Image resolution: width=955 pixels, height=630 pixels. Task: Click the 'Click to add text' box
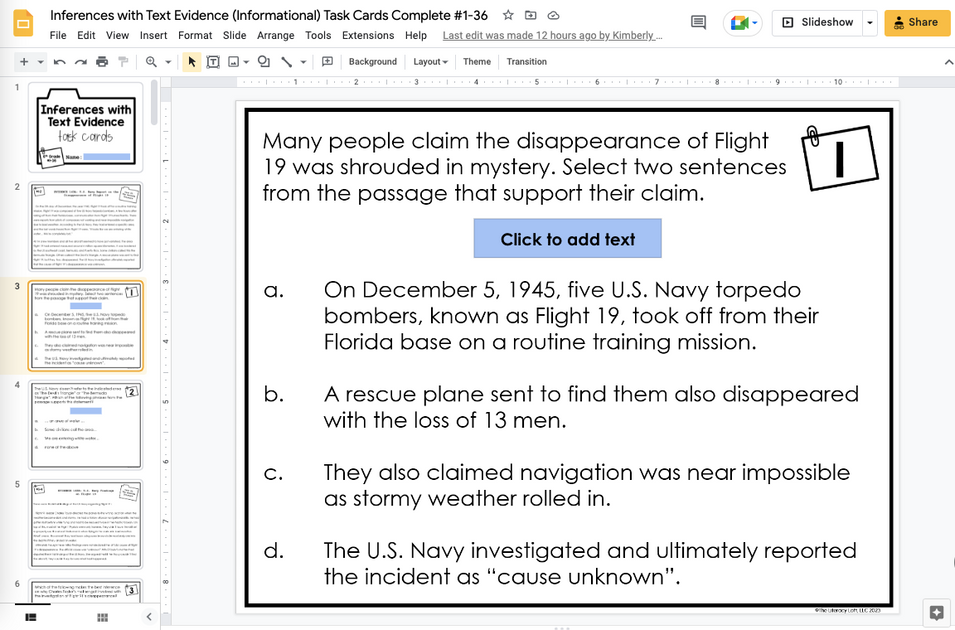point(568,238)
